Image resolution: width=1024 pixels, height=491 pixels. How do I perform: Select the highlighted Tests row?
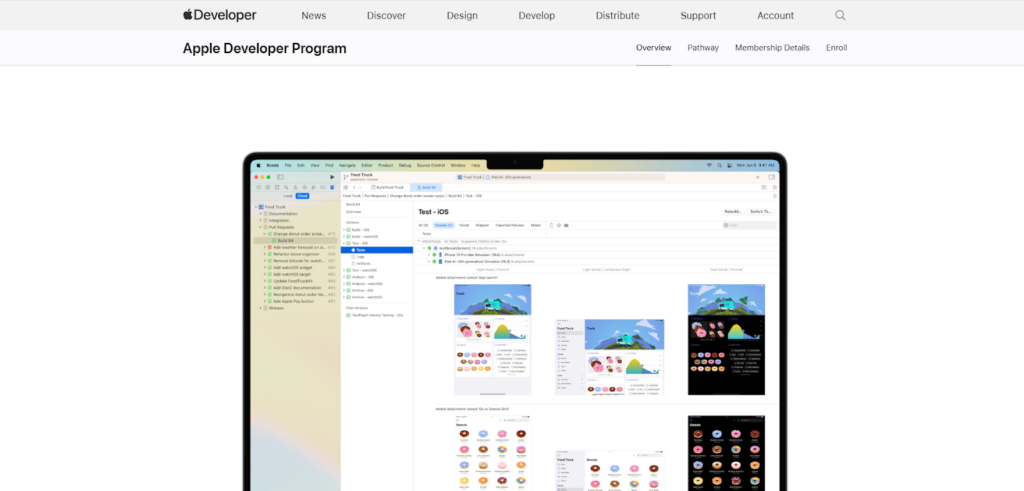point(377,250)
